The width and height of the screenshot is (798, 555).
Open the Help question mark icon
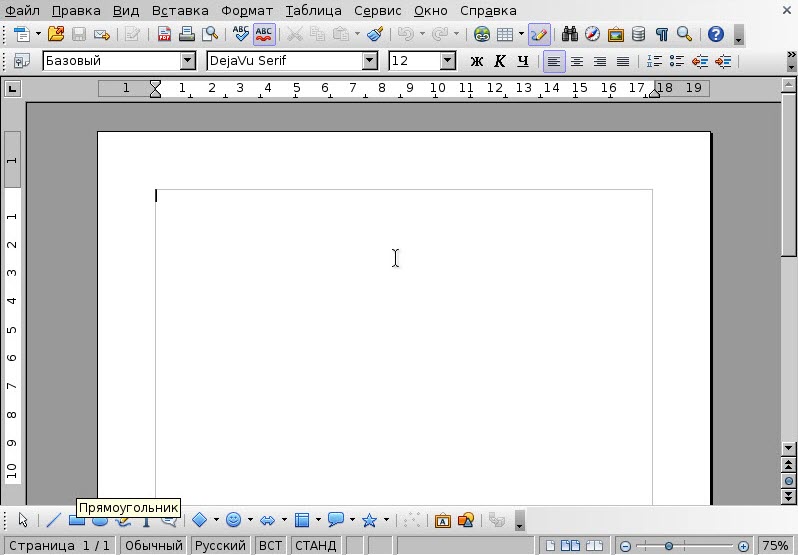click(716, 35)
